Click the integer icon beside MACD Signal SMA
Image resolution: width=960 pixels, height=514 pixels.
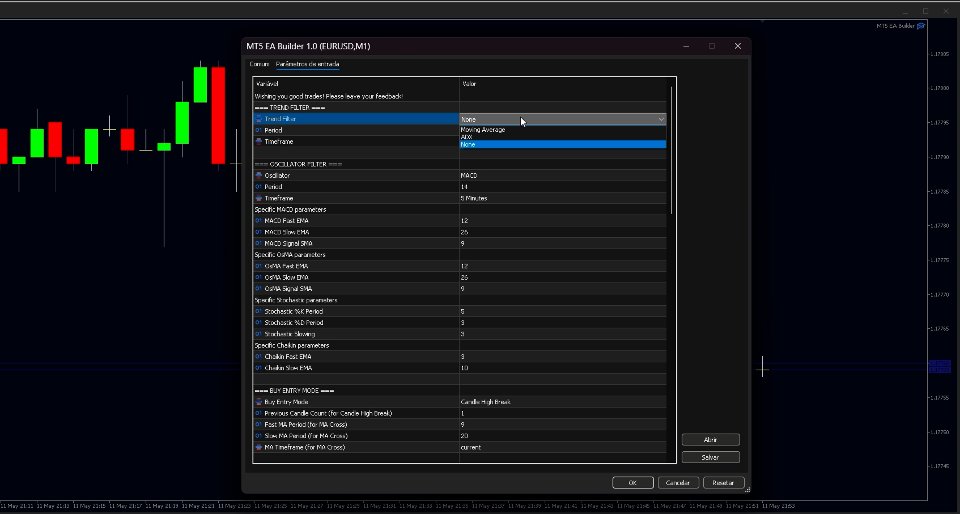tap(258, 244)
